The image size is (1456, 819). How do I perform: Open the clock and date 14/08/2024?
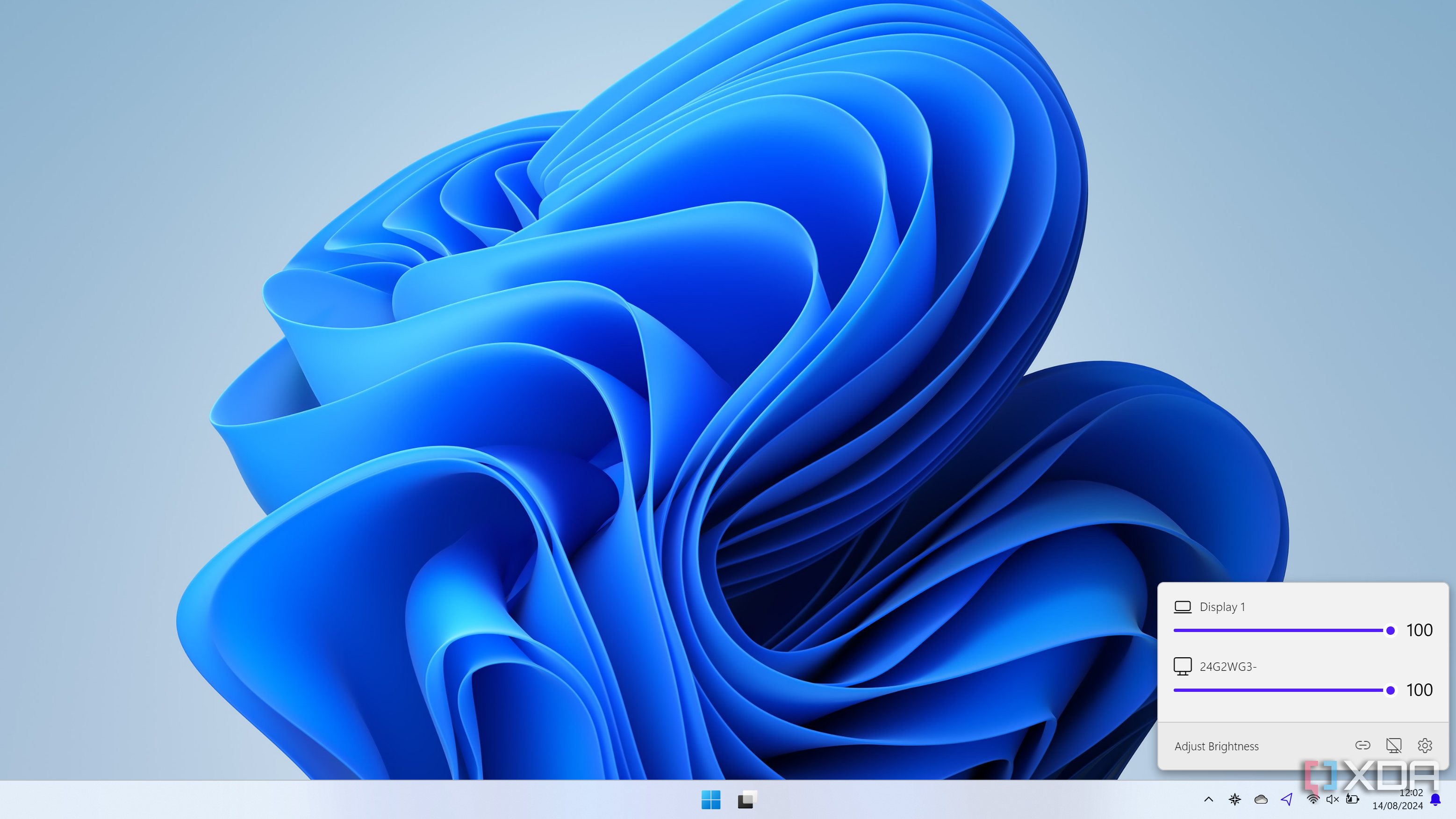[1398, 799]
